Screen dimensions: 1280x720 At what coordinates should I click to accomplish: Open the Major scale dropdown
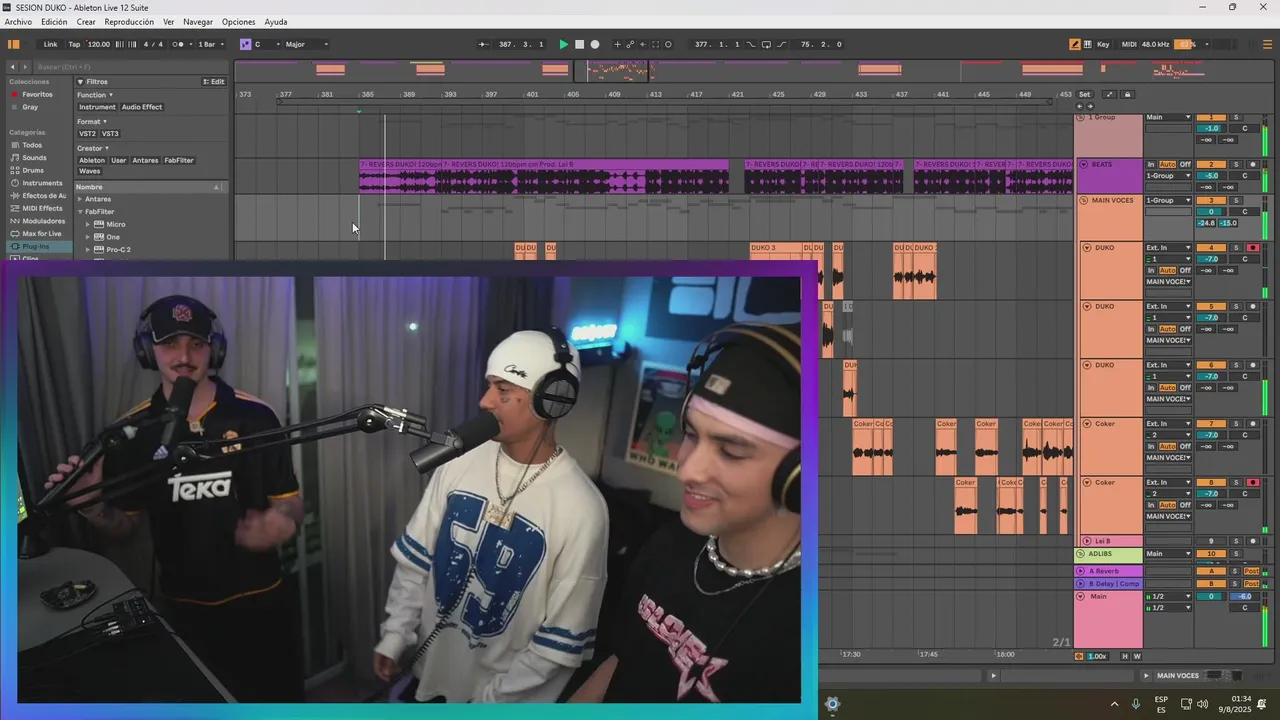click(307, 44)
